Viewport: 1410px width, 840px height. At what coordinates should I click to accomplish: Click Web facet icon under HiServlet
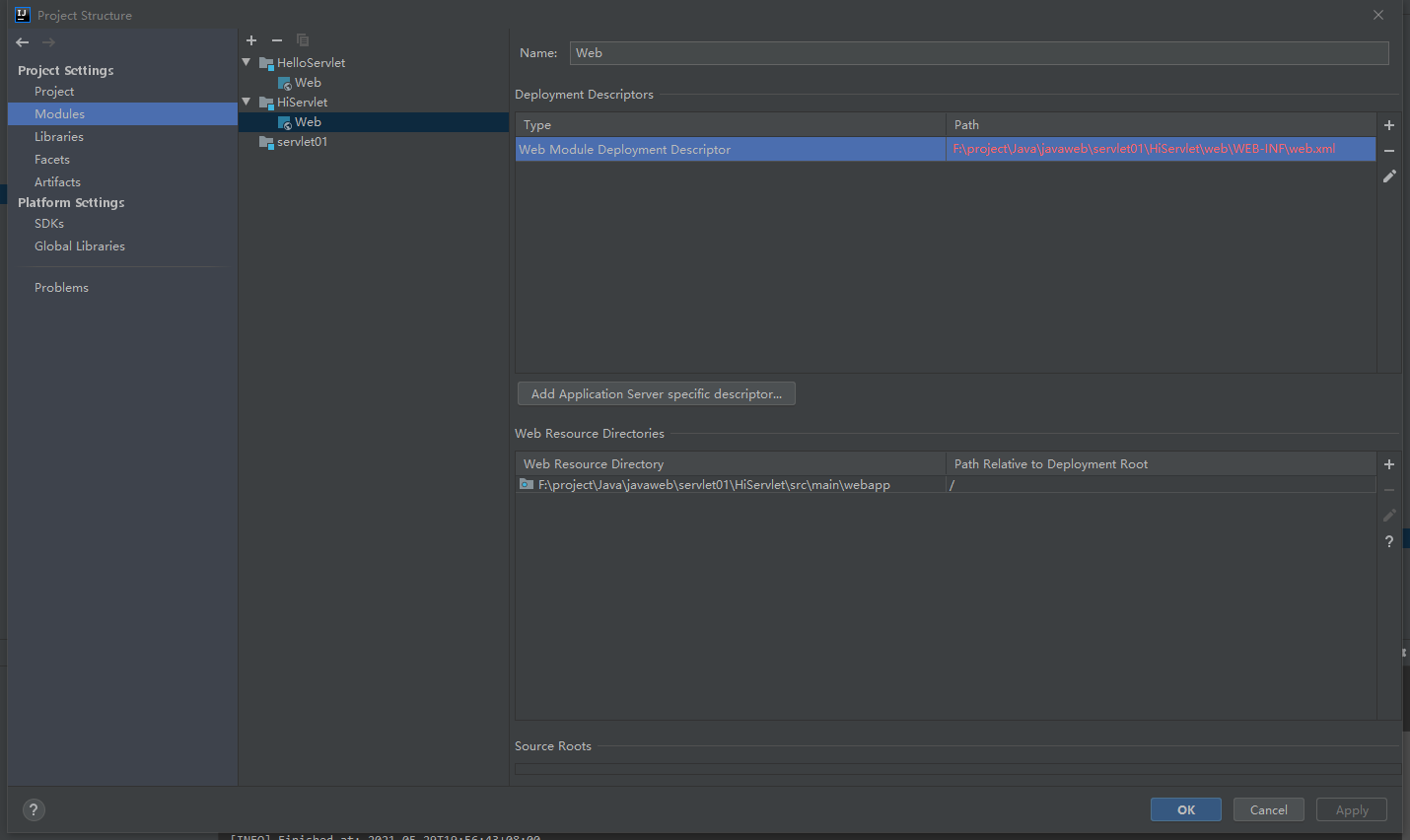pyautogui.click(x=285, y=123)
